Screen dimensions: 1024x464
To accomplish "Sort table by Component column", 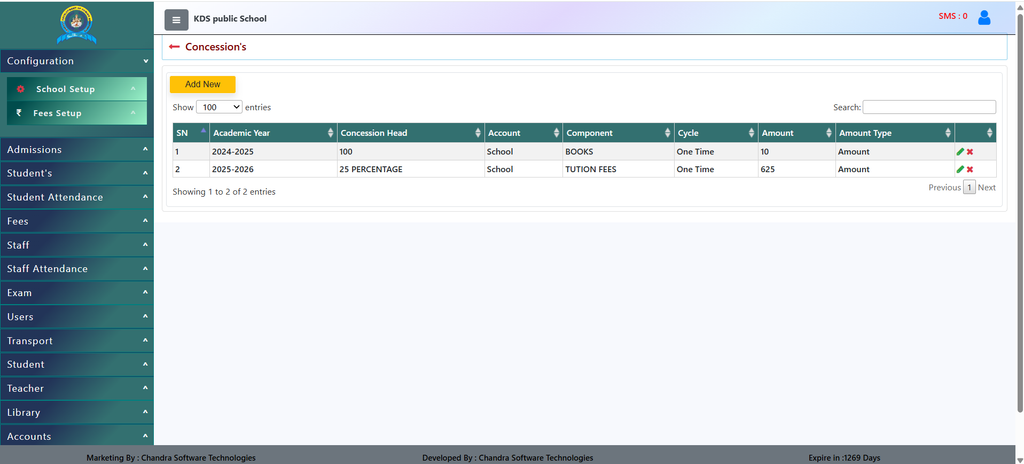I will point(618,133).
